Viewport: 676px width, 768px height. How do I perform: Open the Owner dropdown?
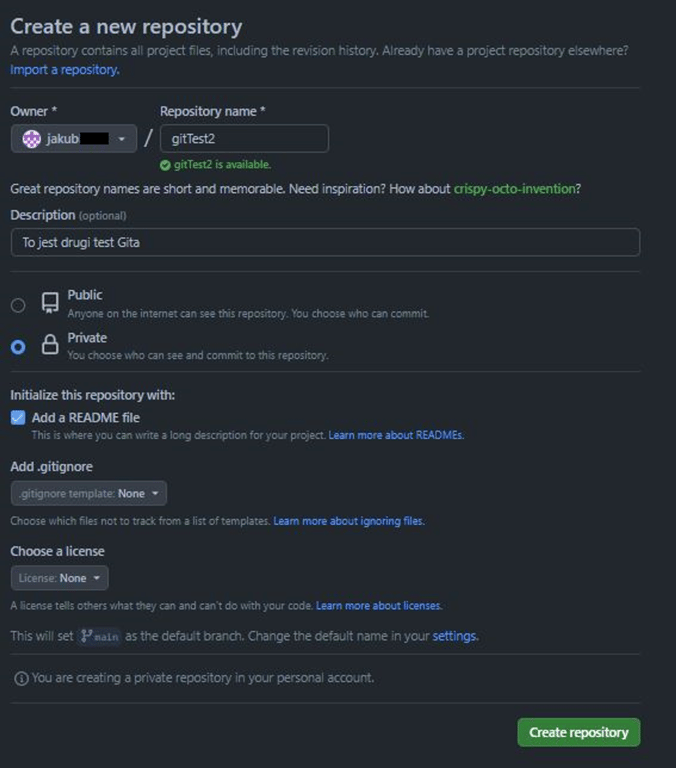click(74, 139)
